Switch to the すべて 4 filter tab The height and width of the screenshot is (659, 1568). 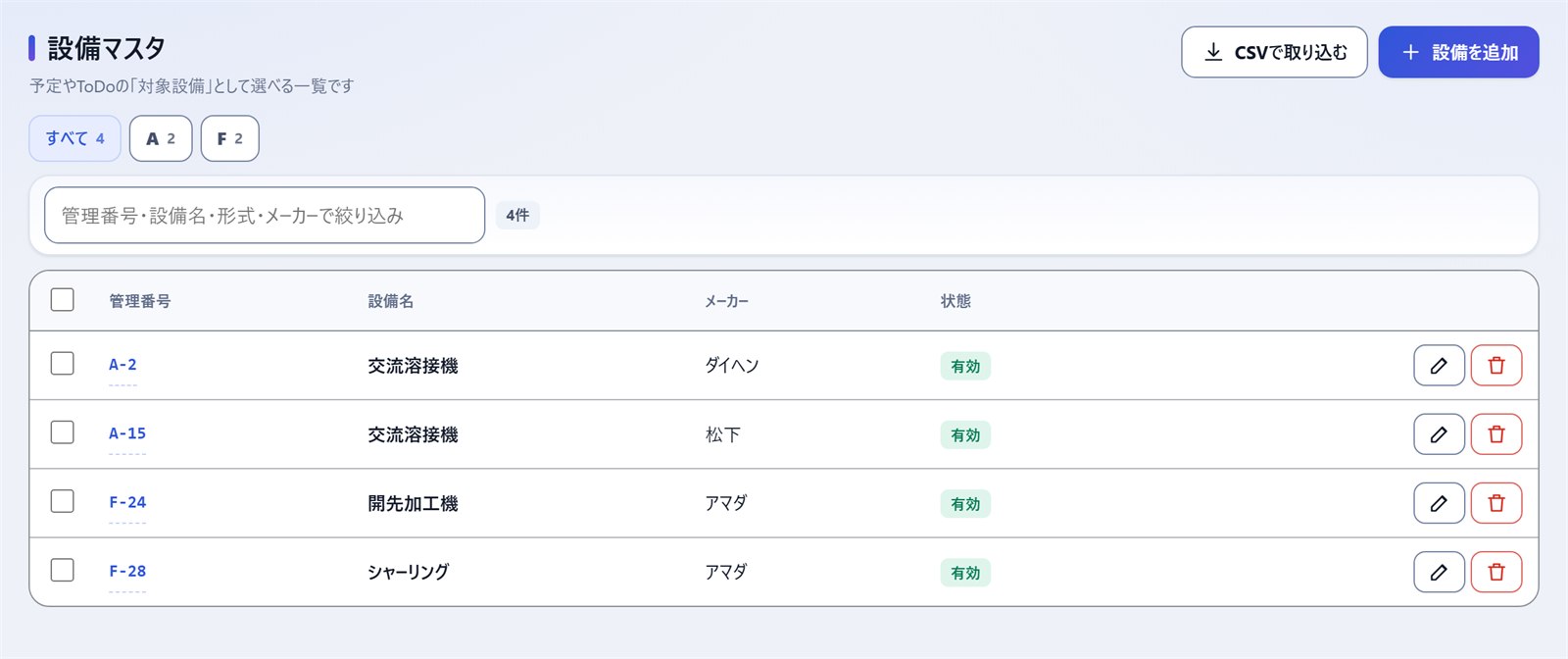point(74,138)
